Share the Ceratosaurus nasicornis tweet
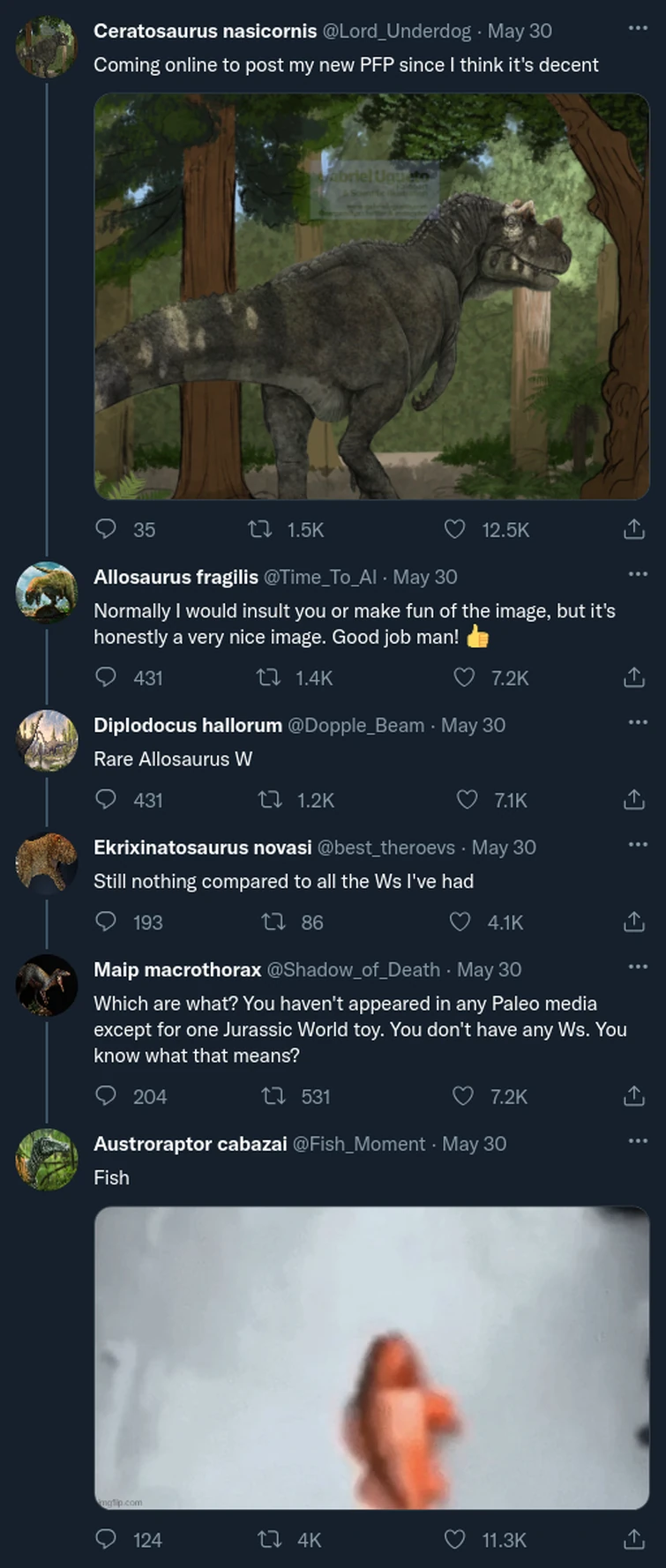Screen dimensions: 666x1568 633,529
